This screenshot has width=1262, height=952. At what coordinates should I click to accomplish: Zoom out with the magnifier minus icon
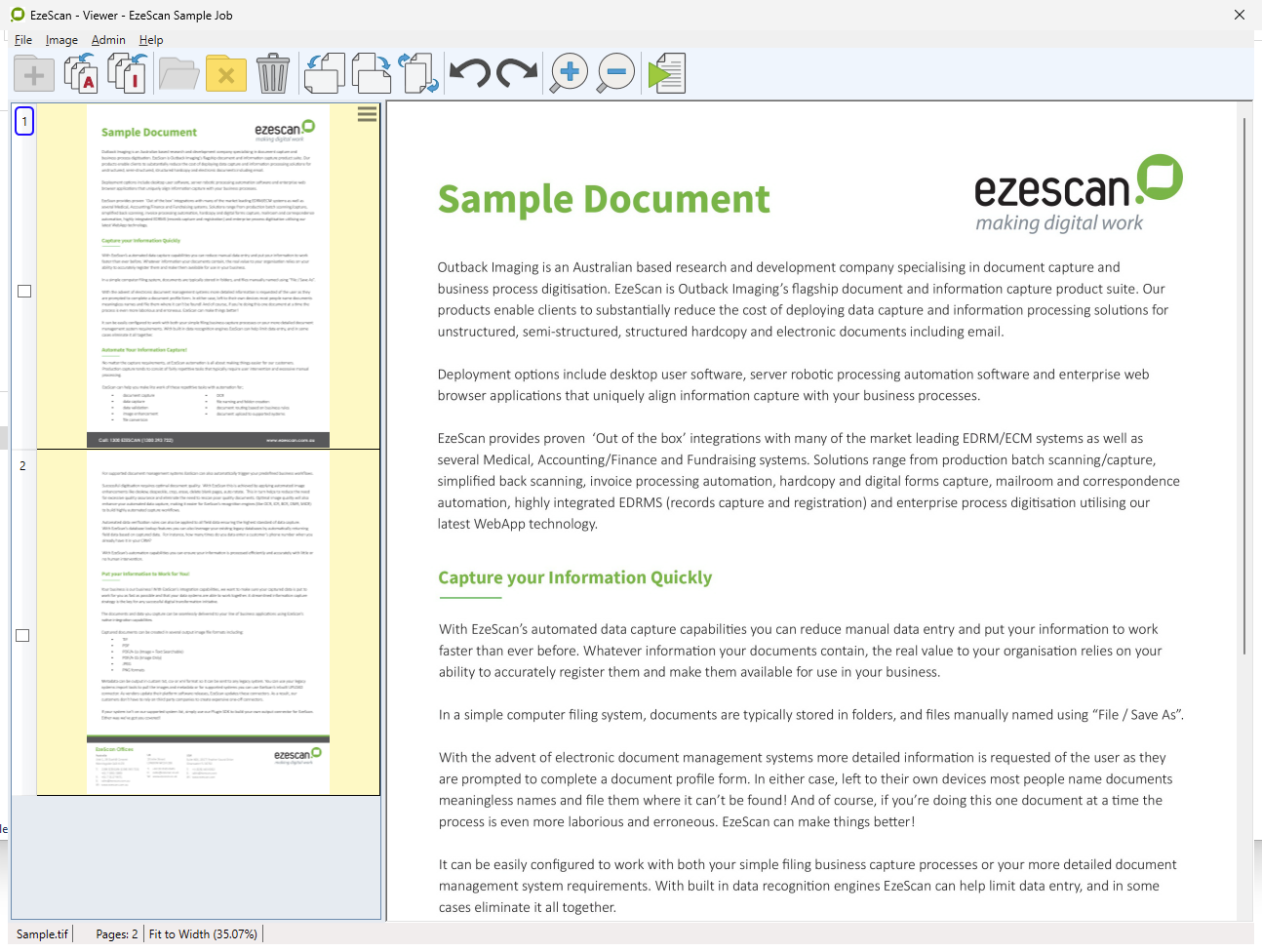click(615, 73)
